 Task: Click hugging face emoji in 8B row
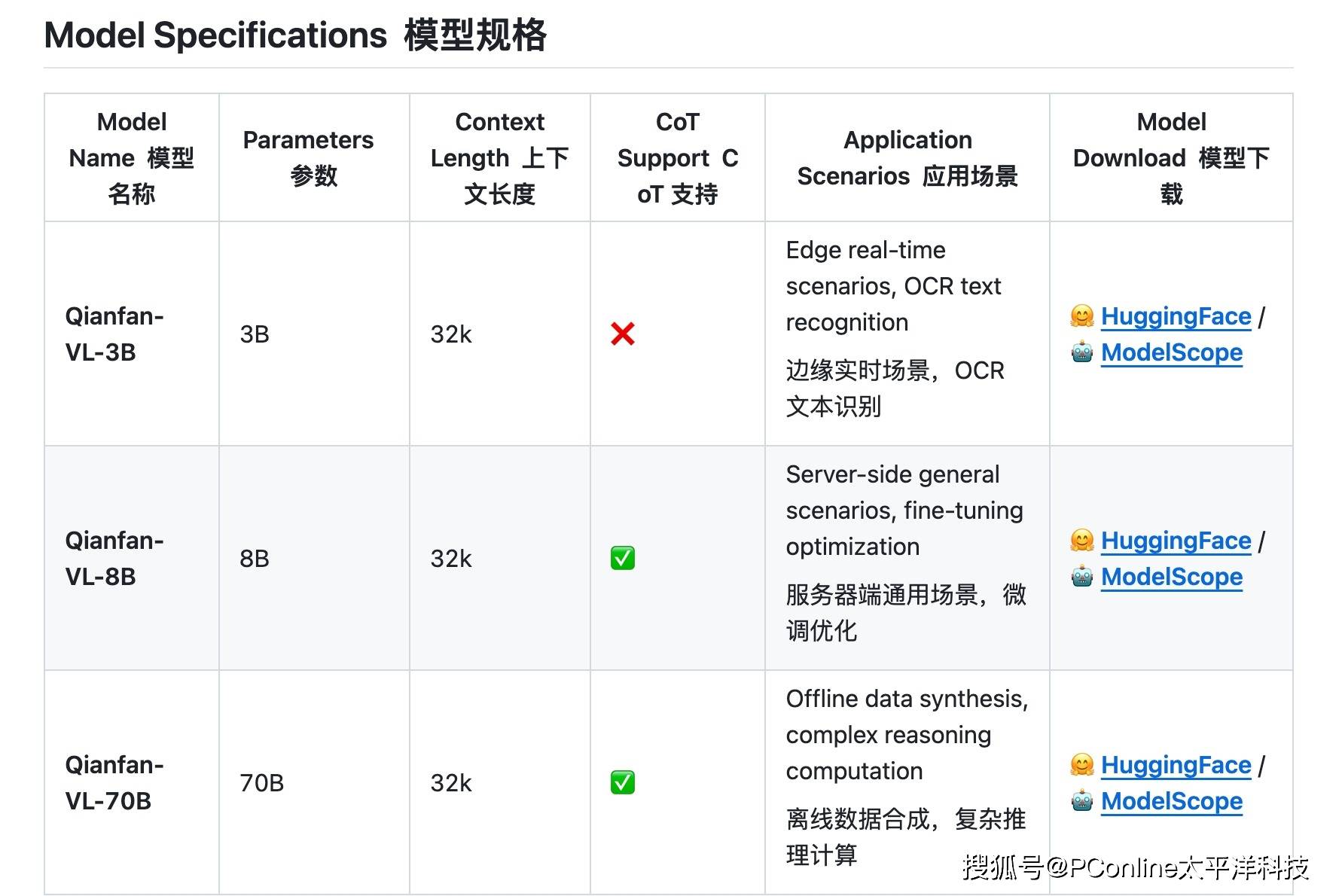(1081, 541)
